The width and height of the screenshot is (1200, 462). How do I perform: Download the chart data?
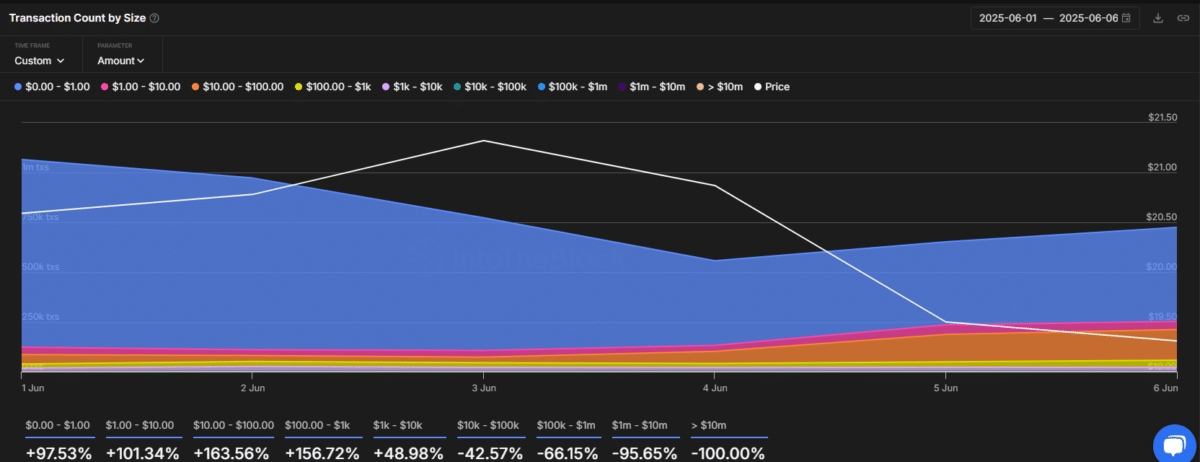tap(1158, 18)
